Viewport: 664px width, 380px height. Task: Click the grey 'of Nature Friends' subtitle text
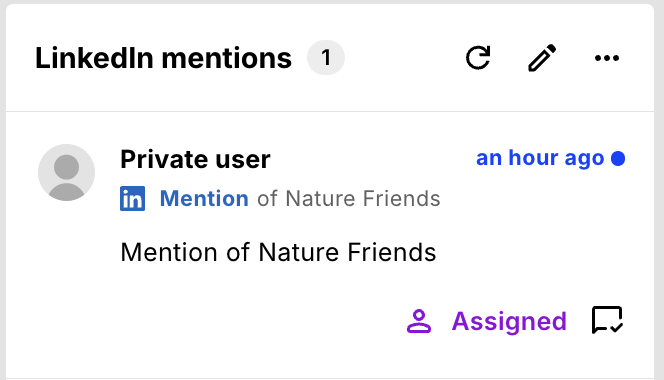click(x=349, y=198)
